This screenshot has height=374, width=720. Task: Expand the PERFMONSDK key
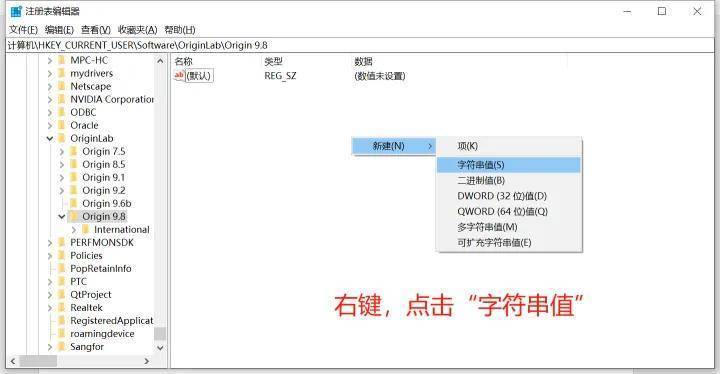[50, 243]
